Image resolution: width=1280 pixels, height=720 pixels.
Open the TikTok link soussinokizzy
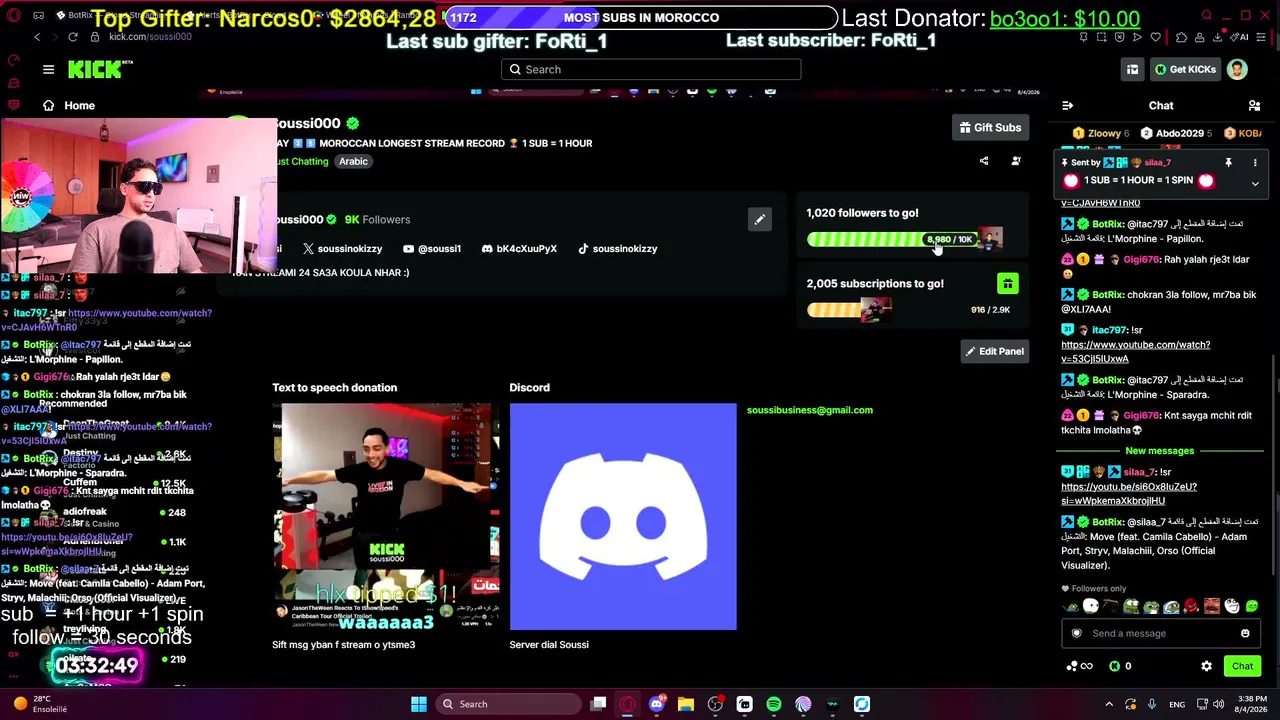click(x=617, y=248)
